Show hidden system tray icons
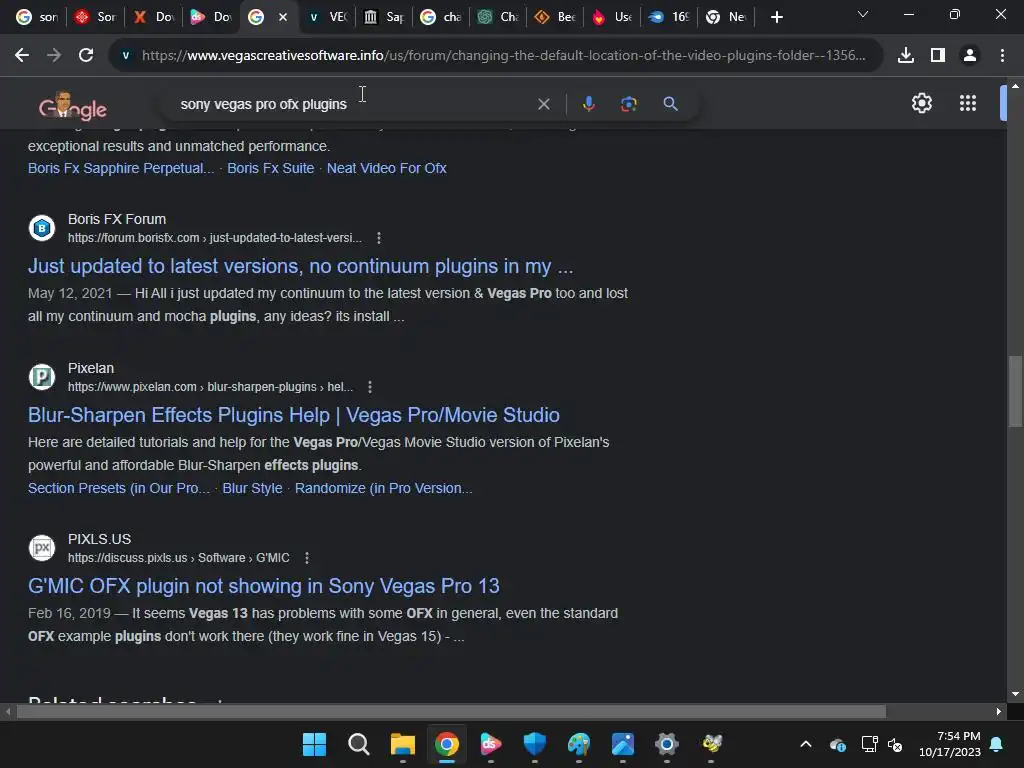The image size is (1024, 768). [x=806, y=744]
